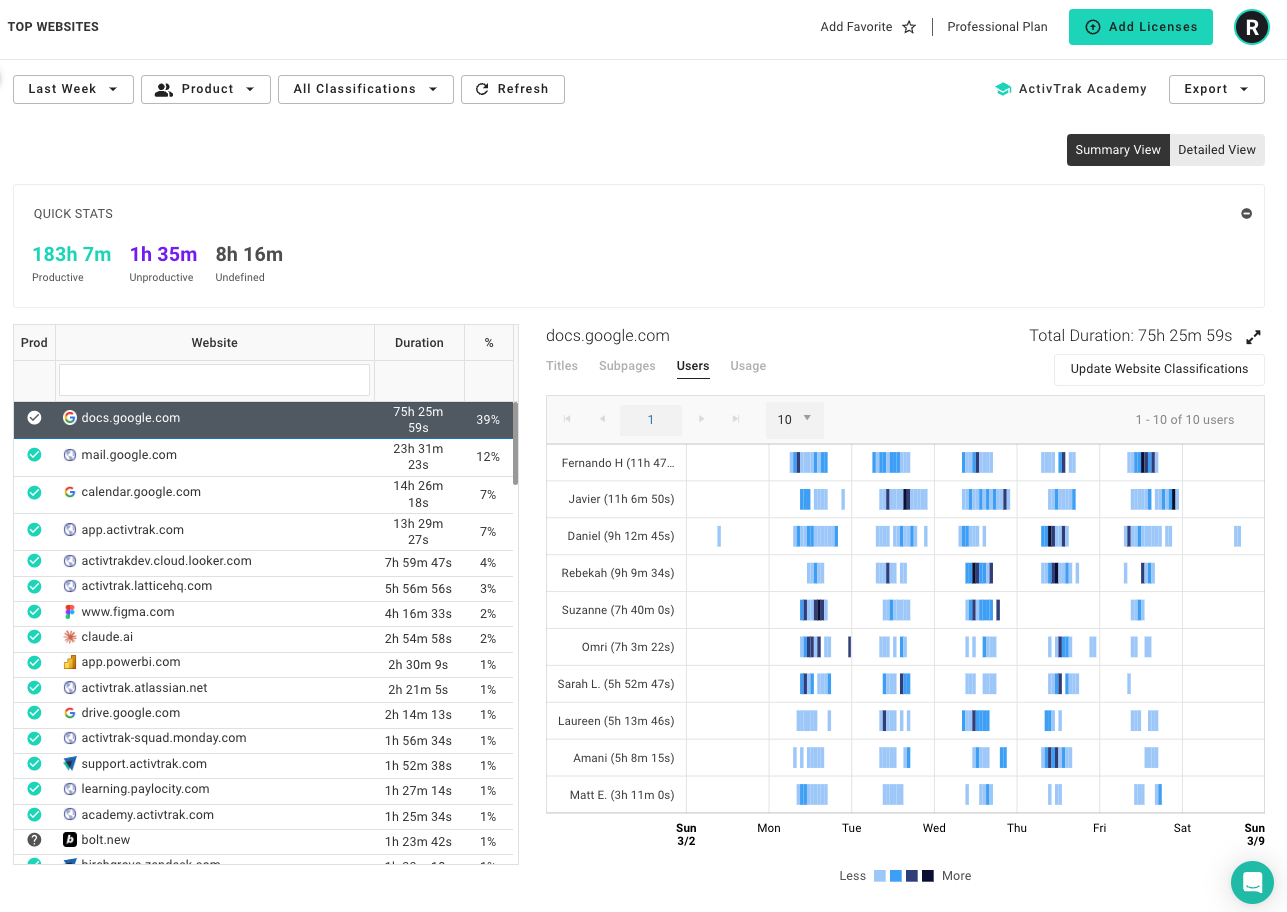Click Update Website Classifications
The image size is (1287, 912).
pos(1159,369)
